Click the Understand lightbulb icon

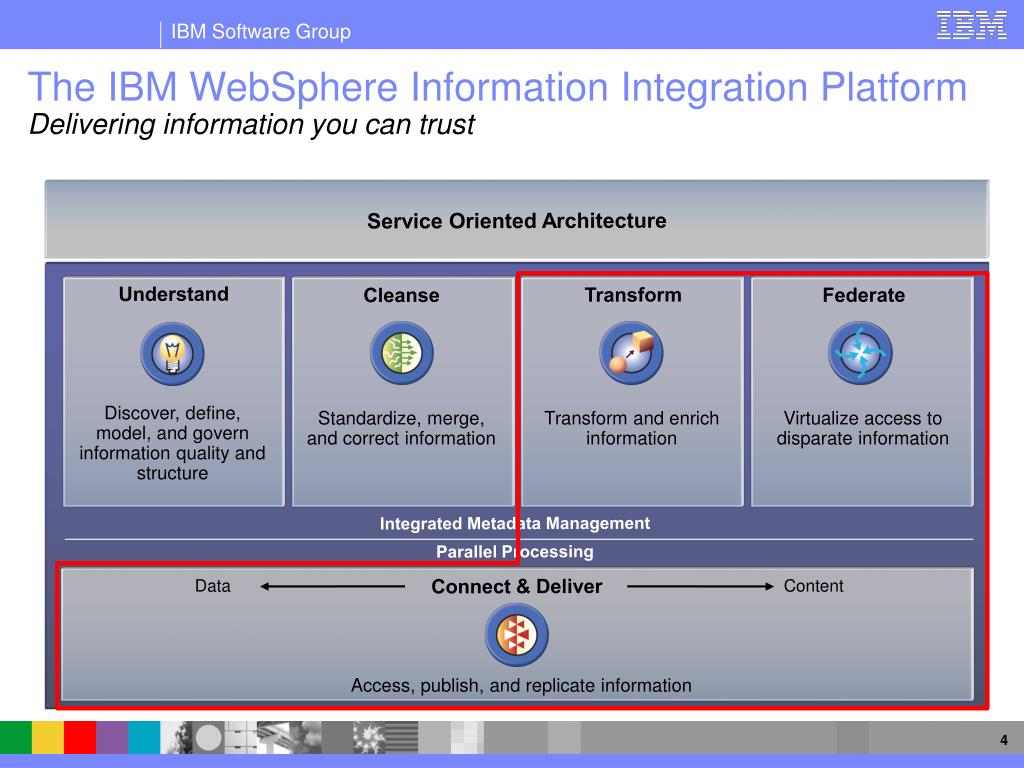tap(172, 353)
